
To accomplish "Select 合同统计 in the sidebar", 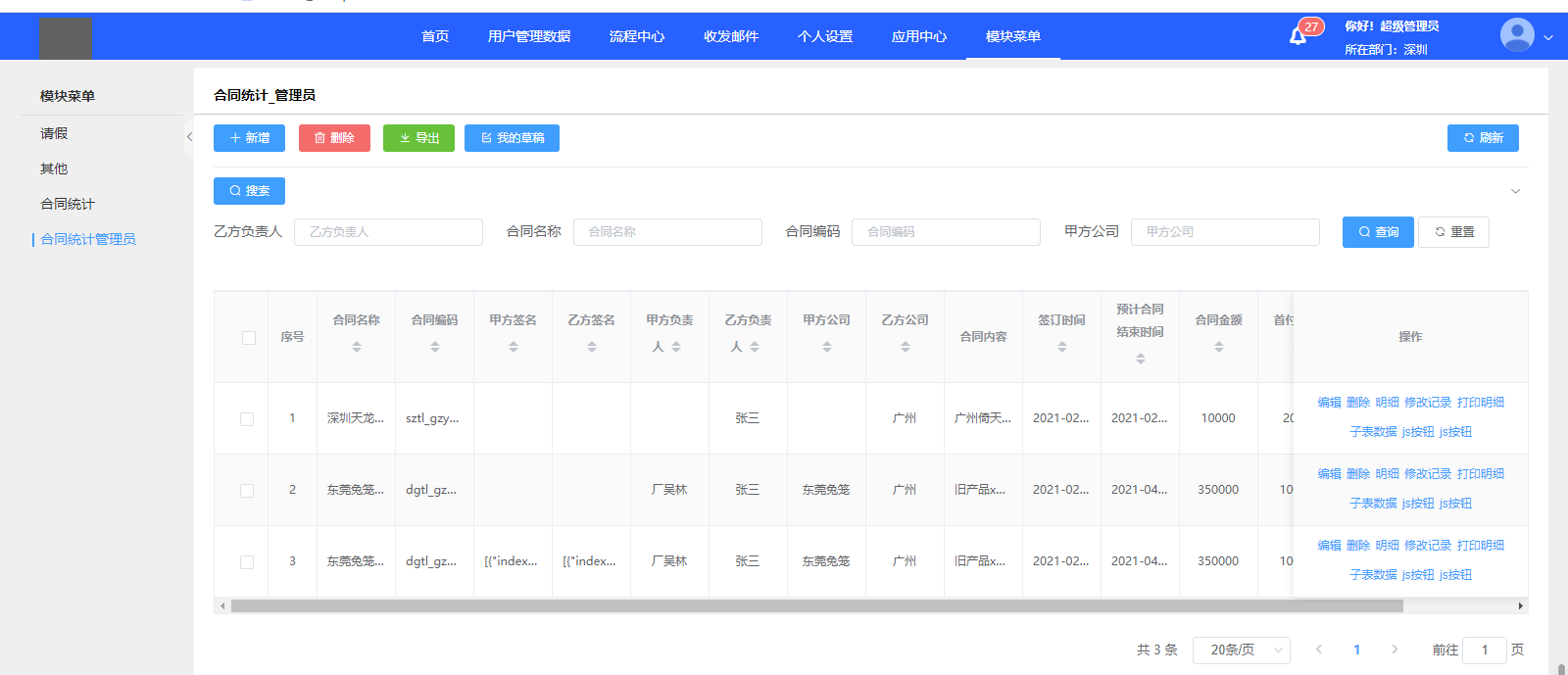I will click(x=68, y=204).
